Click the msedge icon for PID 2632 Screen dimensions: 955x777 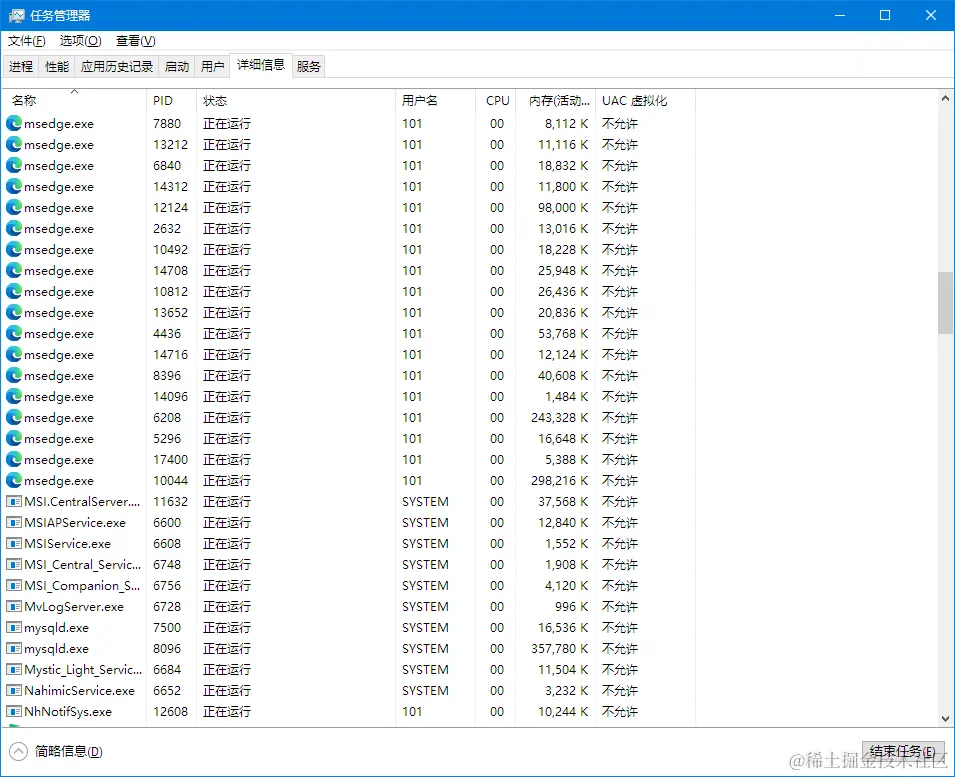coord(14,228)
